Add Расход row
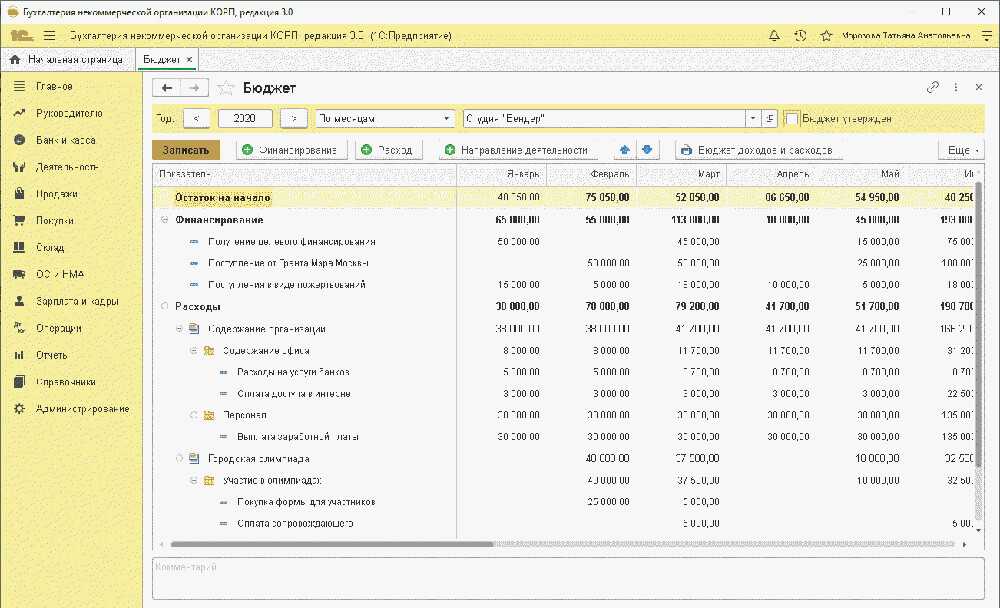 (x=388, y=150)
